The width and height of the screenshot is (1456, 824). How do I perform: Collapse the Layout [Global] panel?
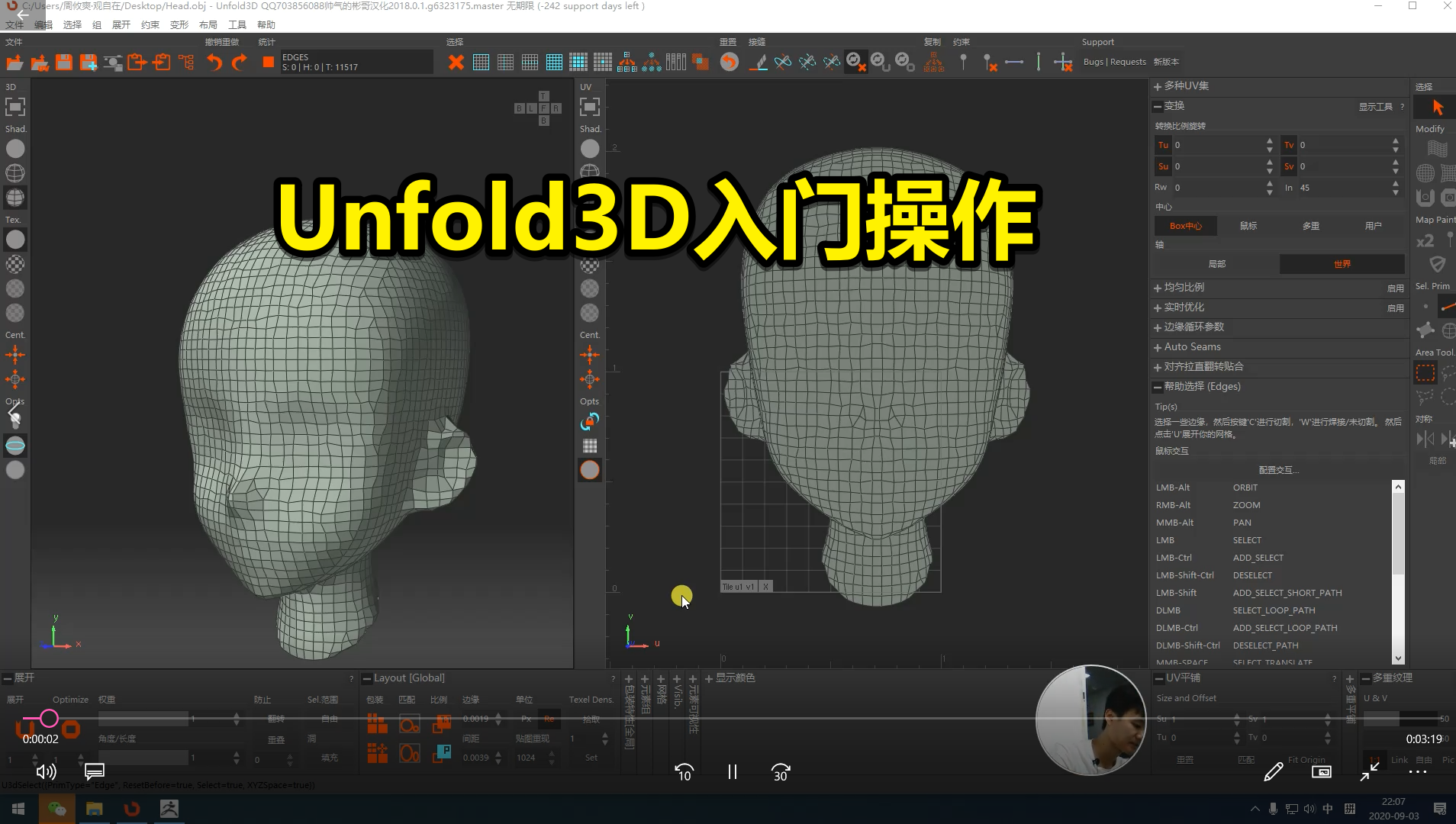click(x=367, y=678)
